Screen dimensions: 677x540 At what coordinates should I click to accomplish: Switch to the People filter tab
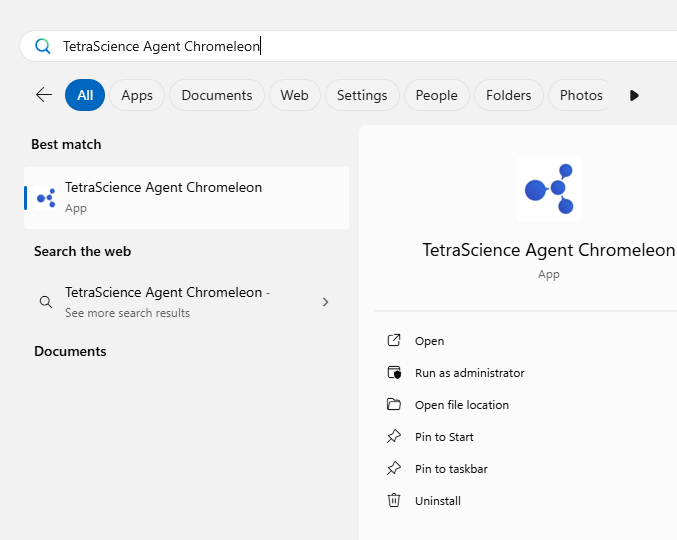437,95
